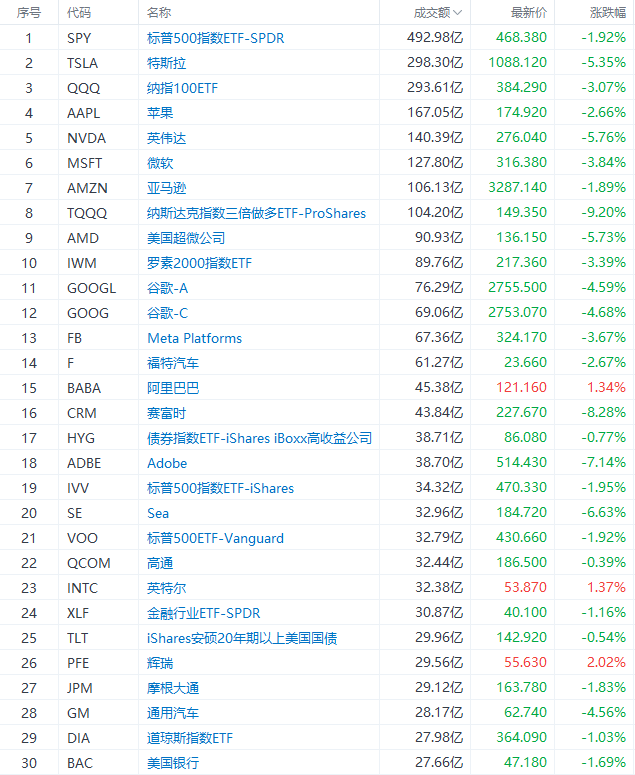Image resolution: width=635 pixels, height=775 pixels.
Task: Click the 名称 column header
Action: pyautogui.click(x=159, y=13)
